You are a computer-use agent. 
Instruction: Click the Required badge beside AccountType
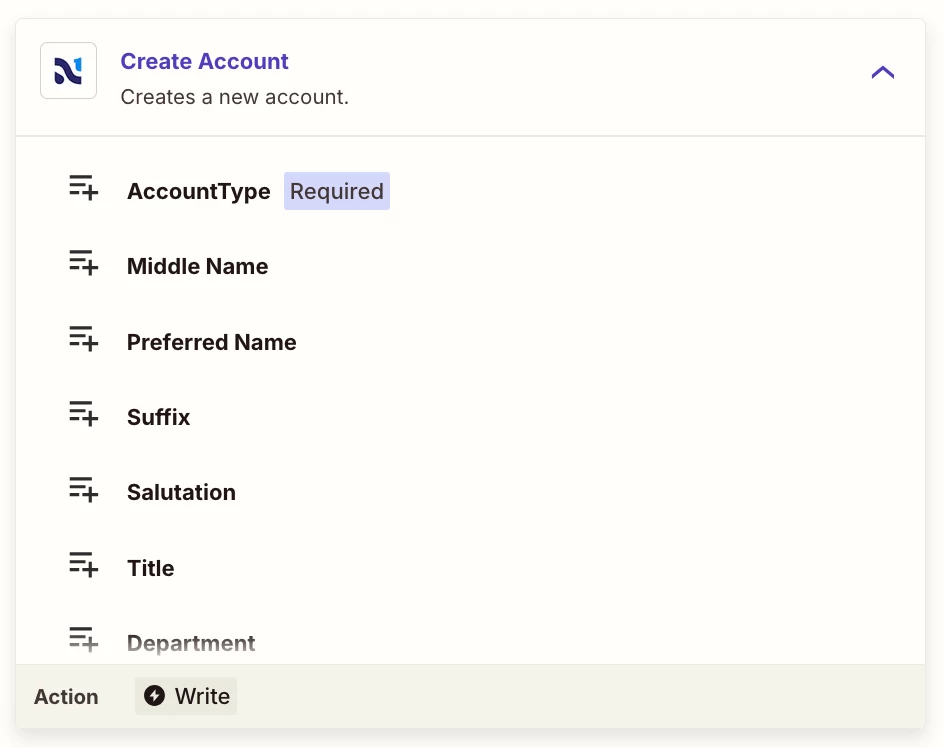pos(337,191)
